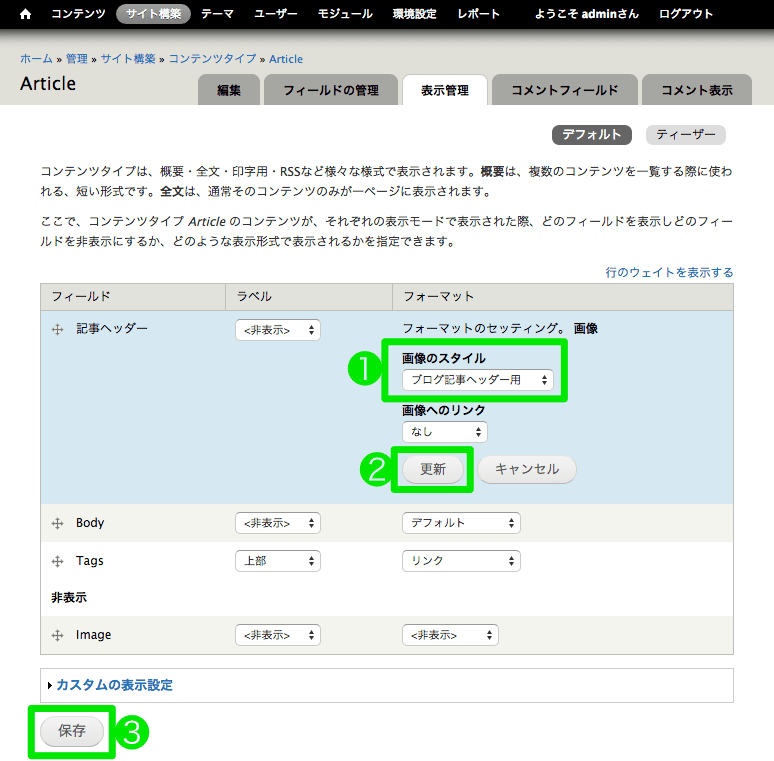
Task: Click the Tags field name
Action: click(x=89, y=561)
